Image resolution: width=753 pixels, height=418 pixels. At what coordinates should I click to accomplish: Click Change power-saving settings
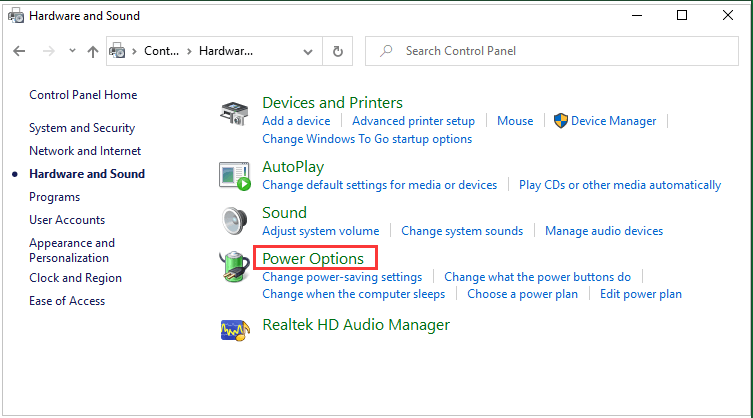[342, 277]
